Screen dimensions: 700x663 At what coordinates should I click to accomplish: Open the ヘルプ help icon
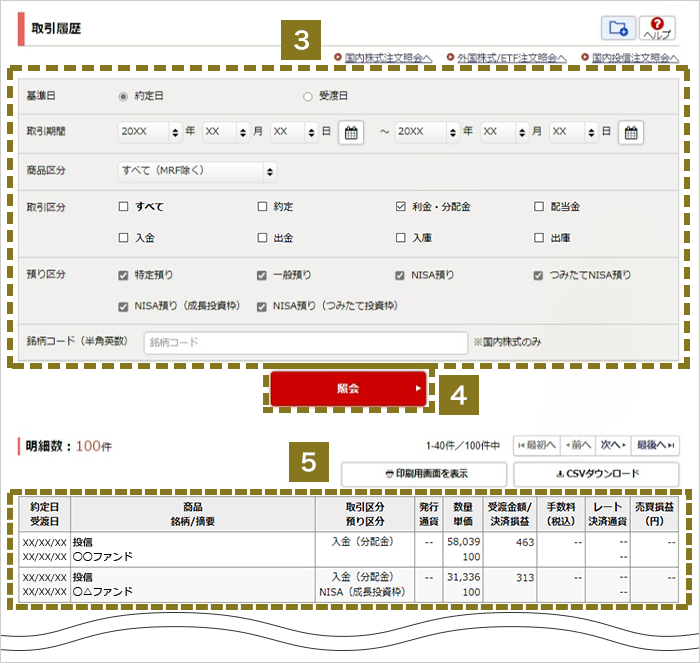[x=657, y=28]
